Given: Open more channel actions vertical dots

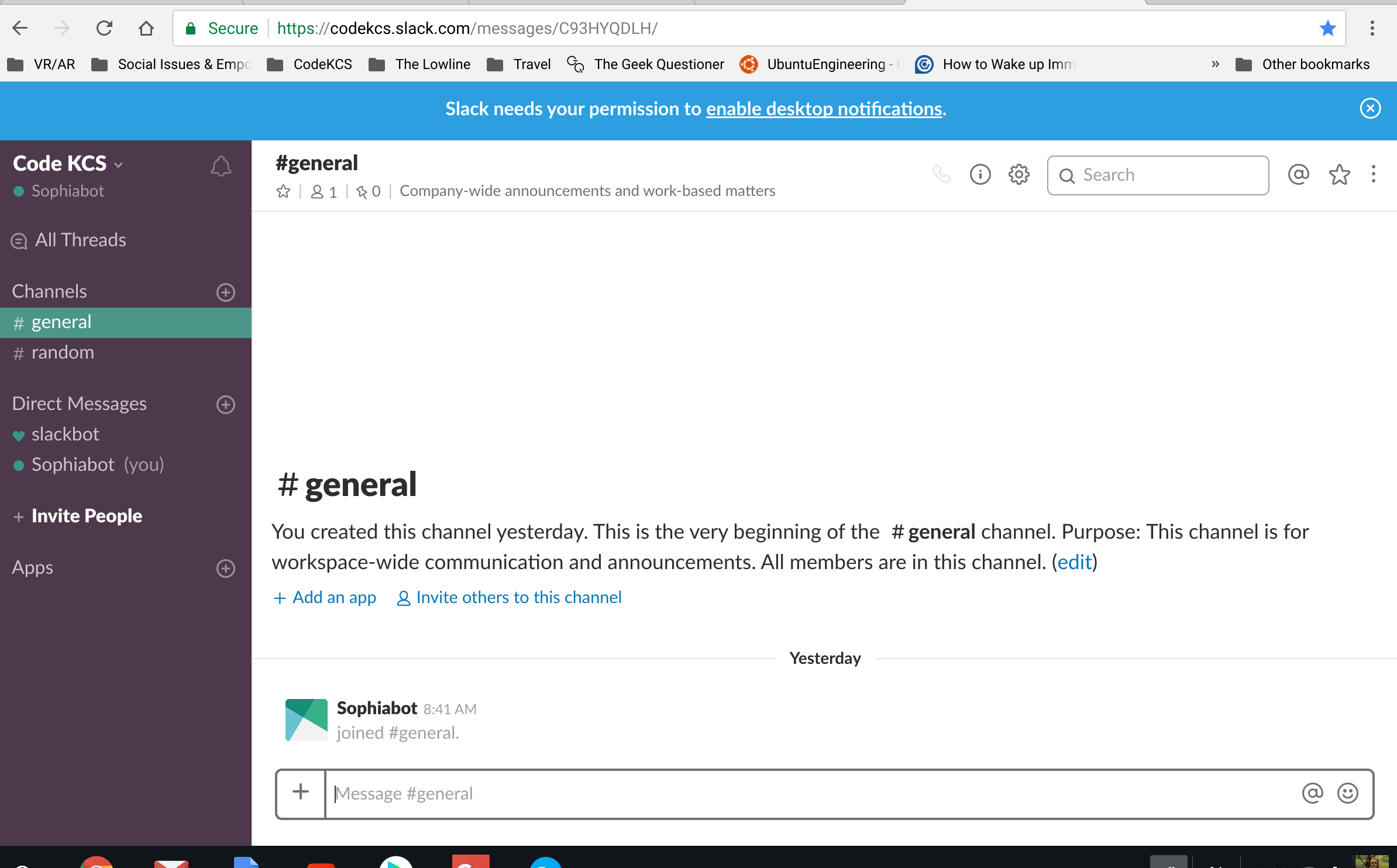Looking at the screenshot, I should coord(1373,174).
